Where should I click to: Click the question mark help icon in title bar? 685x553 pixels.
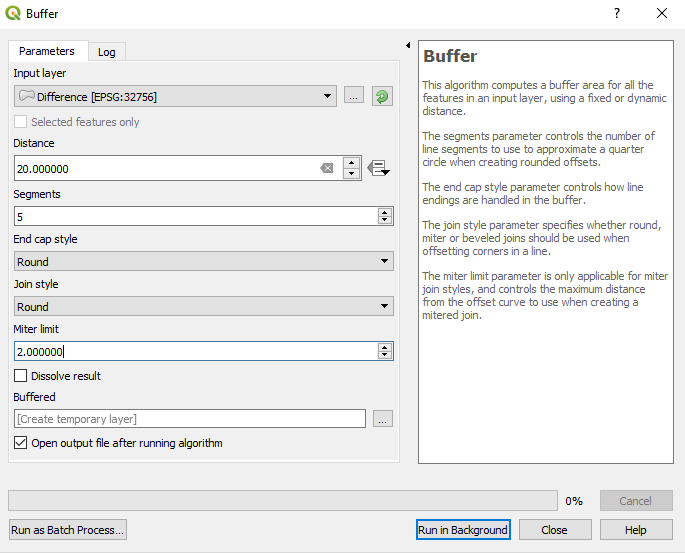coord(617,13)
